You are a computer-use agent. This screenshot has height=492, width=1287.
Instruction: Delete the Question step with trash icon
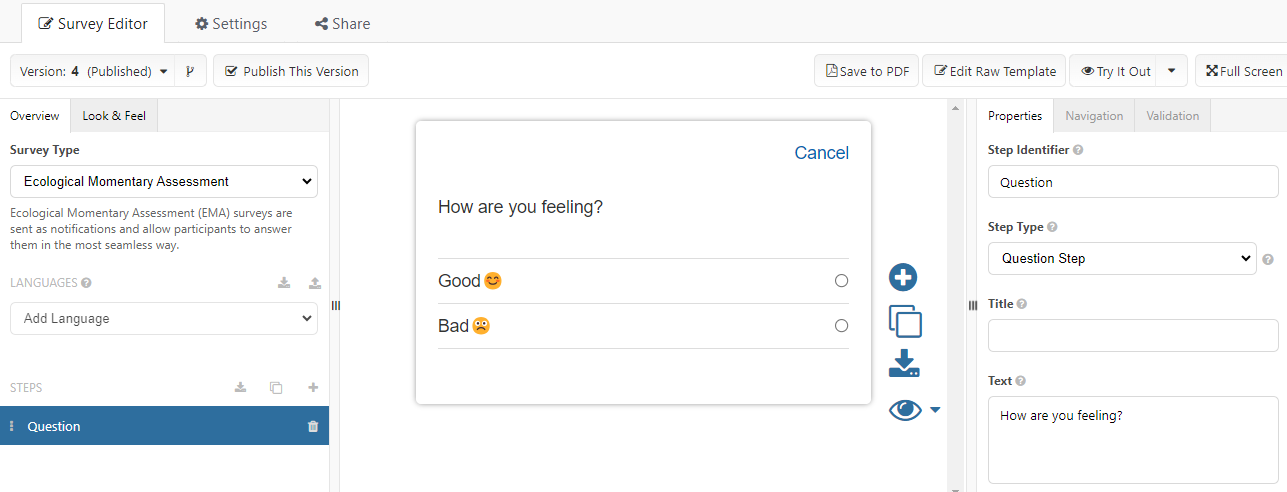point(313,426)
